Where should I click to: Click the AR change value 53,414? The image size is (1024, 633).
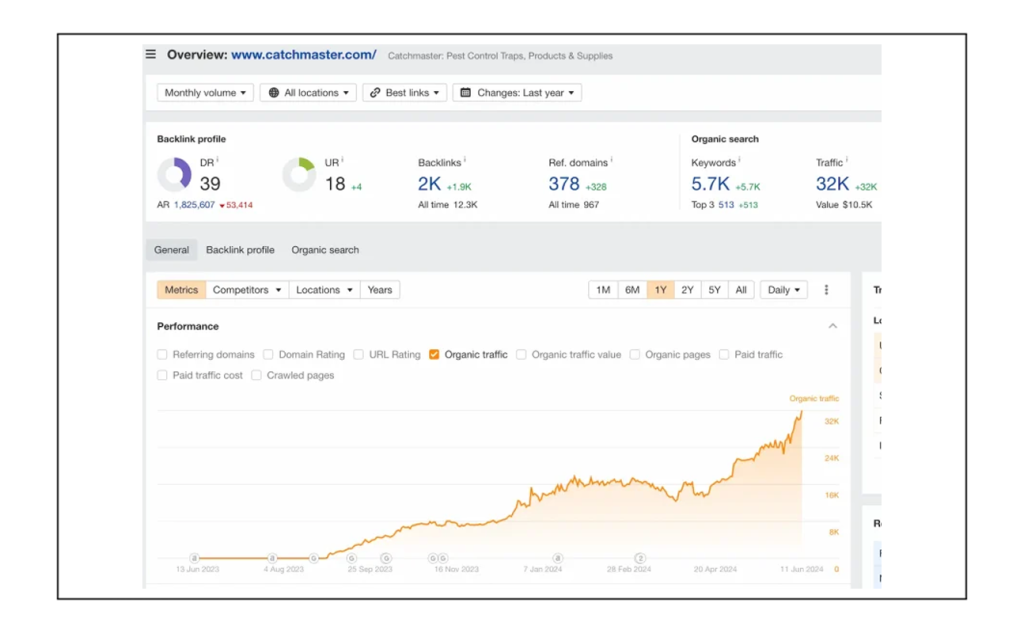click(236, 205)
